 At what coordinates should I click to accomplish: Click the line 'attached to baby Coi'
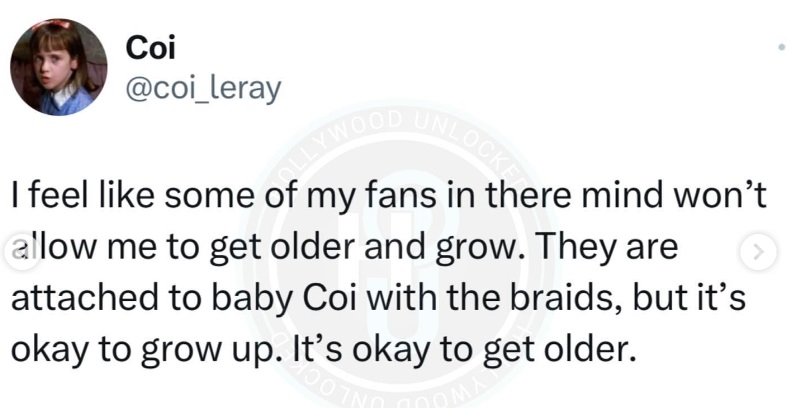pyautogui.click(x=378, y=298)
